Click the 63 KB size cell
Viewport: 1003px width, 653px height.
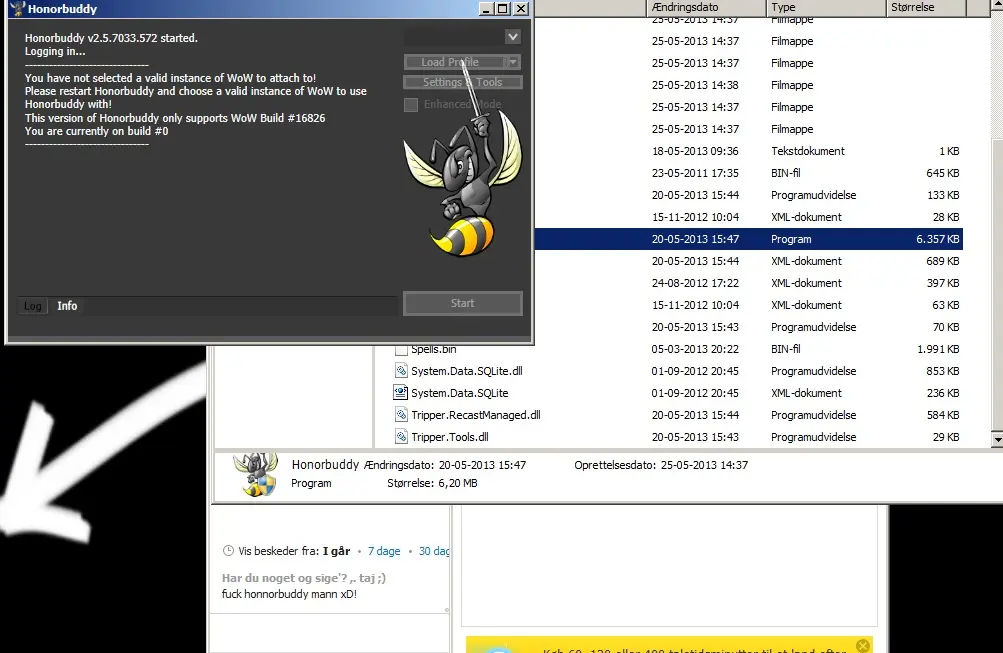[946, 305]
